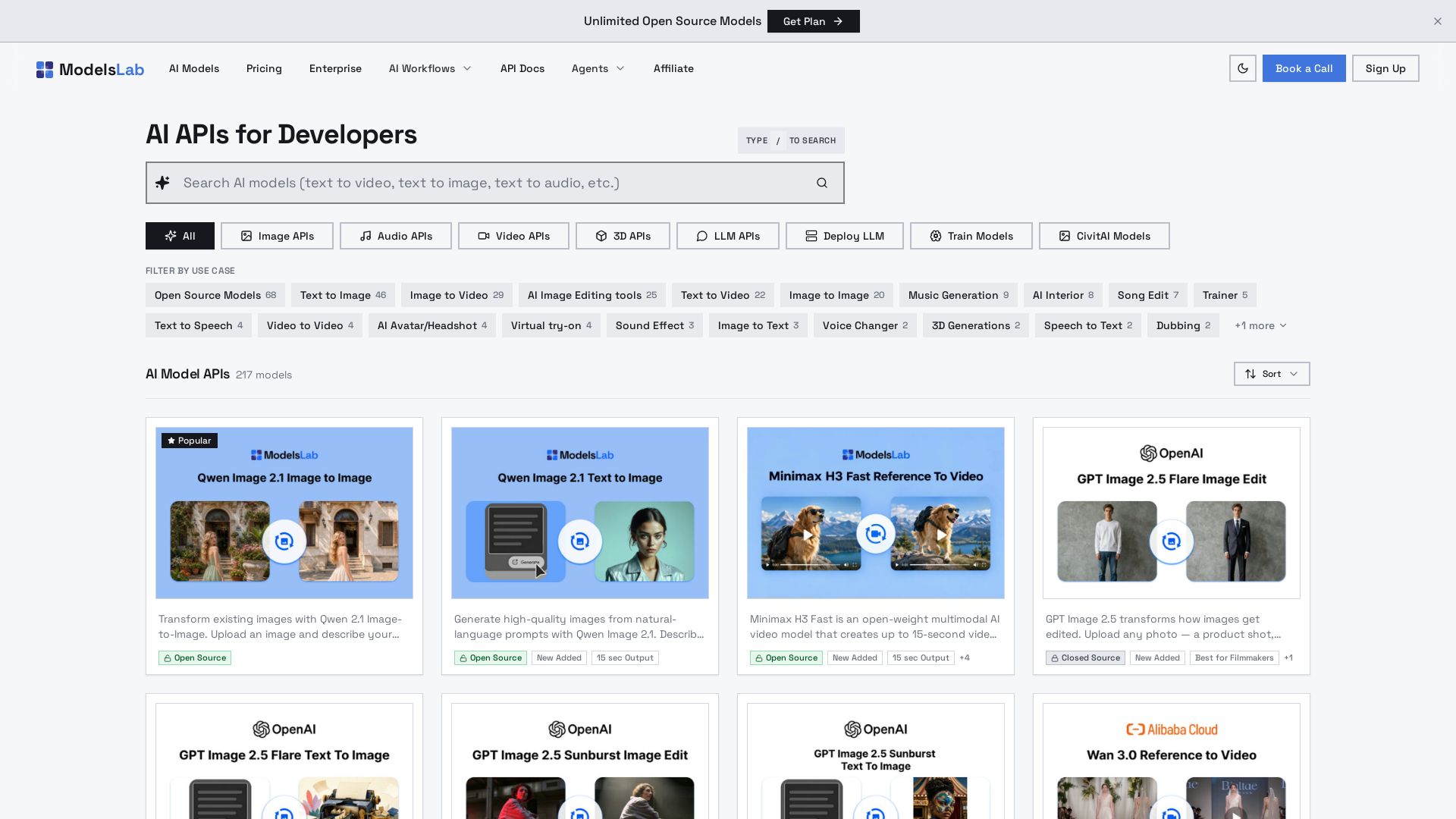Viewport: 1456px width, 819px height.
Task: Click the arrow icon on Get Plan
Action: [838, 21]
